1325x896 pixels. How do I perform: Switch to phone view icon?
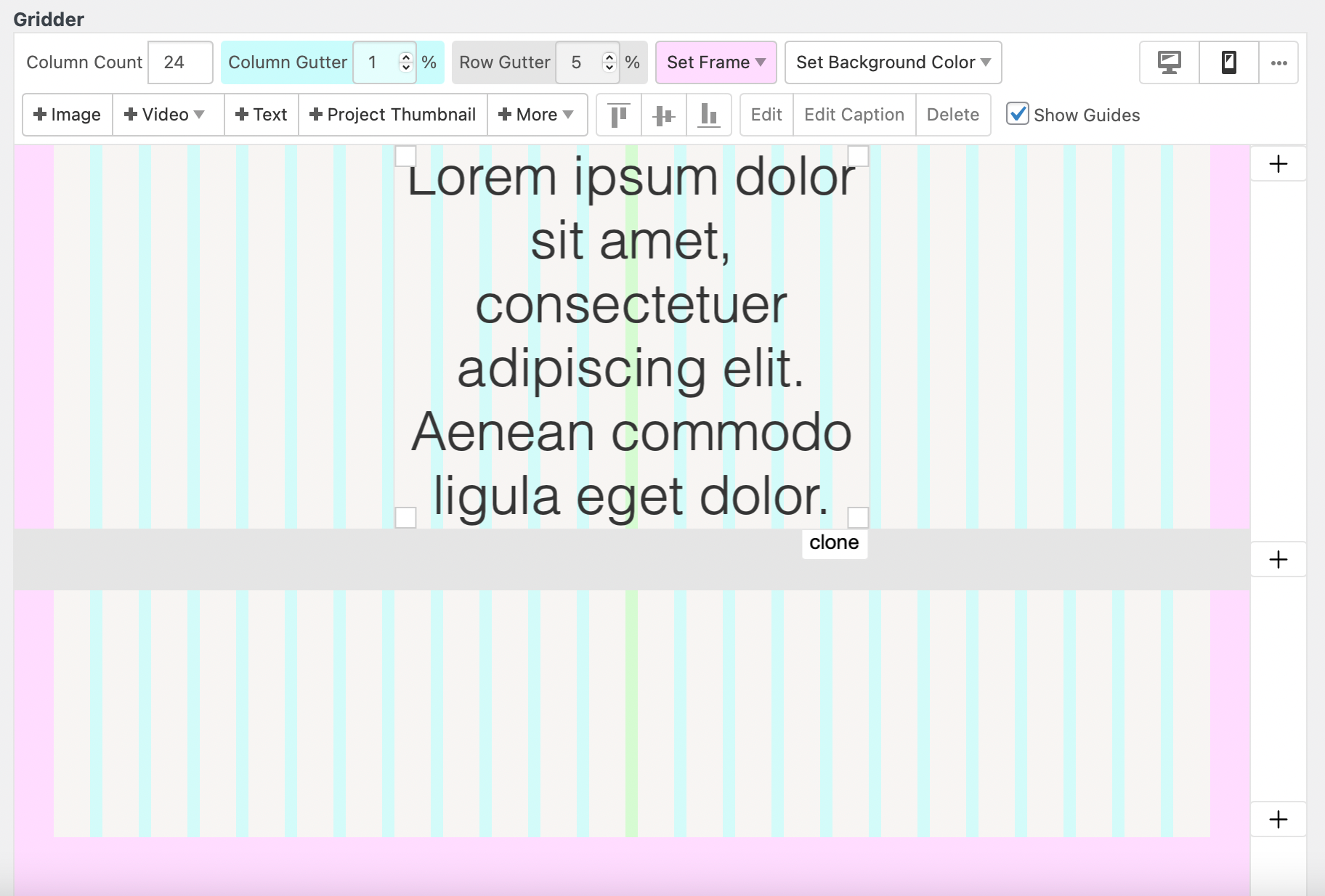pos(1228,62)
